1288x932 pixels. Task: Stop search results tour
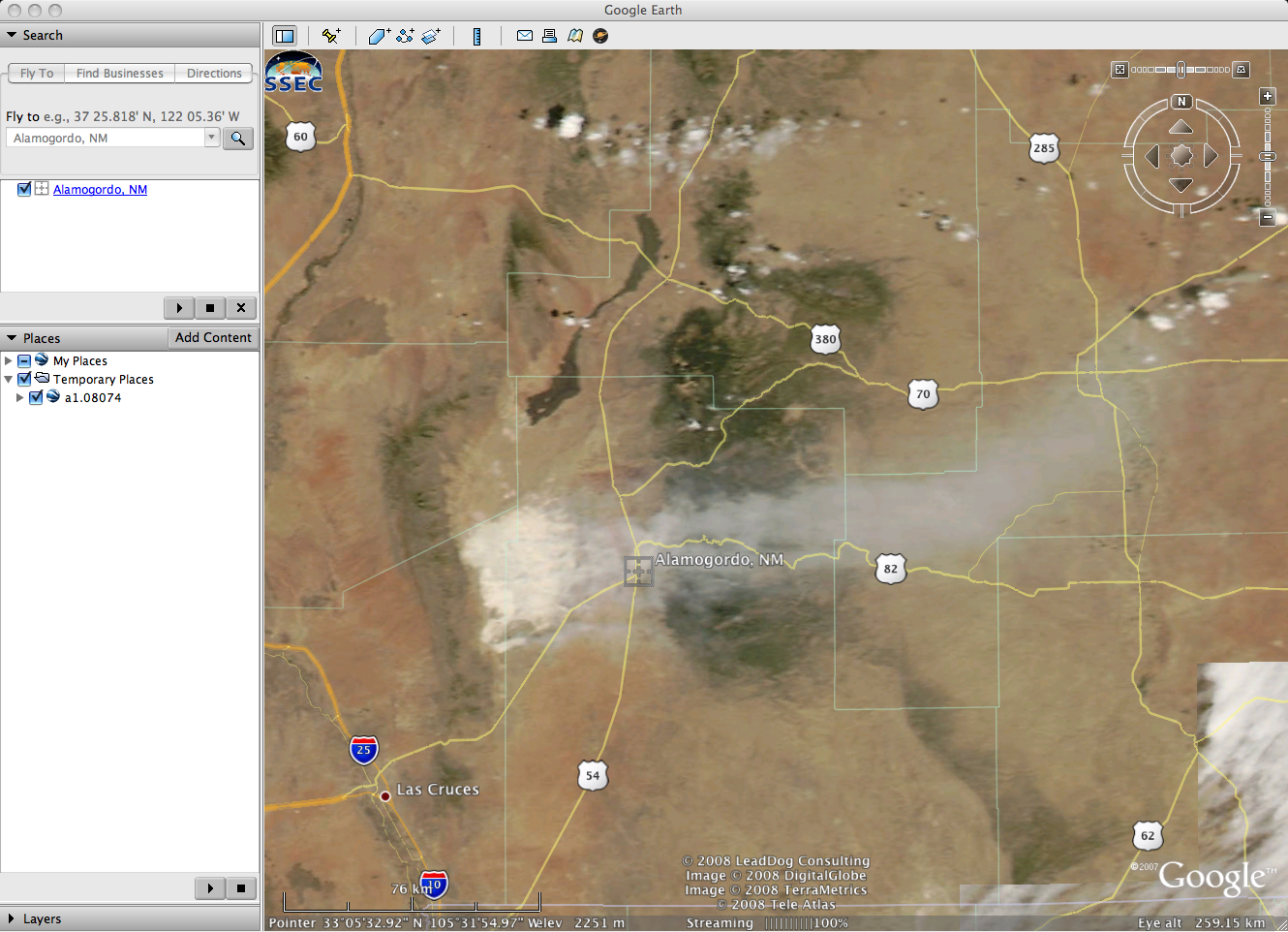pos(210,308)
